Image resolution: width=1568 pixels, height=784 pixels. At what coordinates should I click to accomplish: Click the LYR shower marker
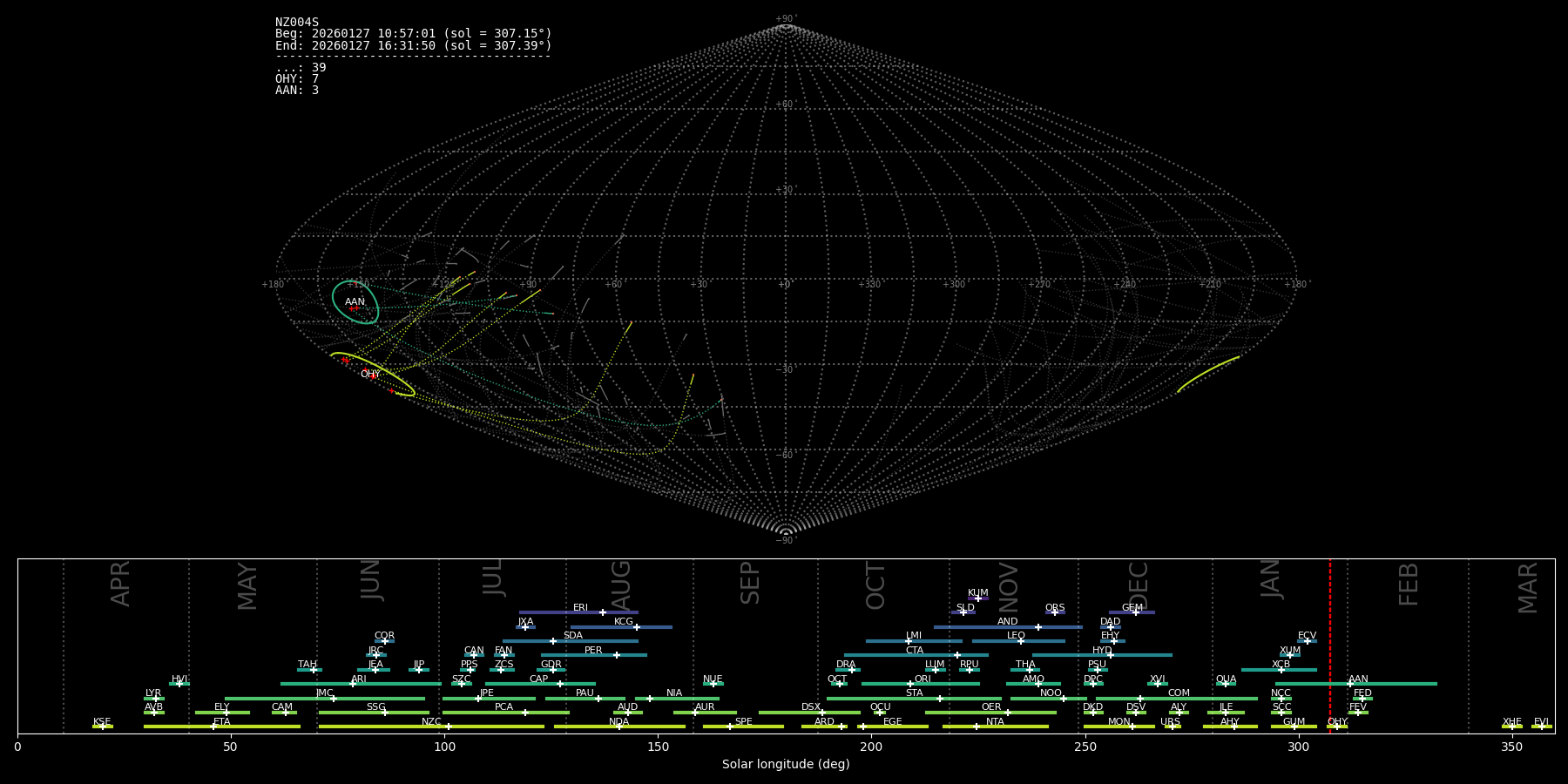tap(154, 698)
